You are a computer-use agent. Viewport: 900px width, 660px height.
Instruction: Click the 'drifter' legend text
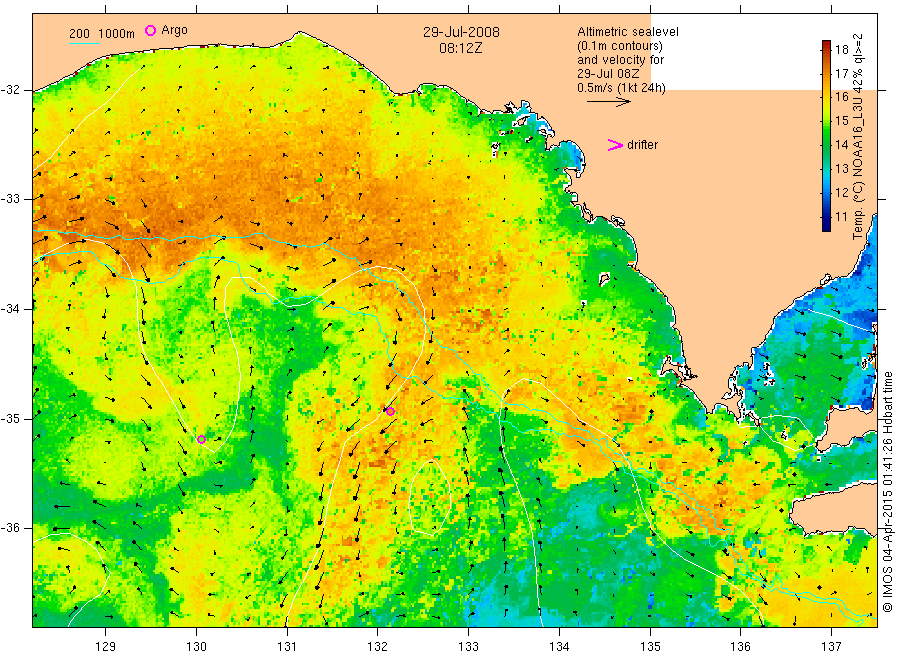pyautogui.click(x=642, y=145)
